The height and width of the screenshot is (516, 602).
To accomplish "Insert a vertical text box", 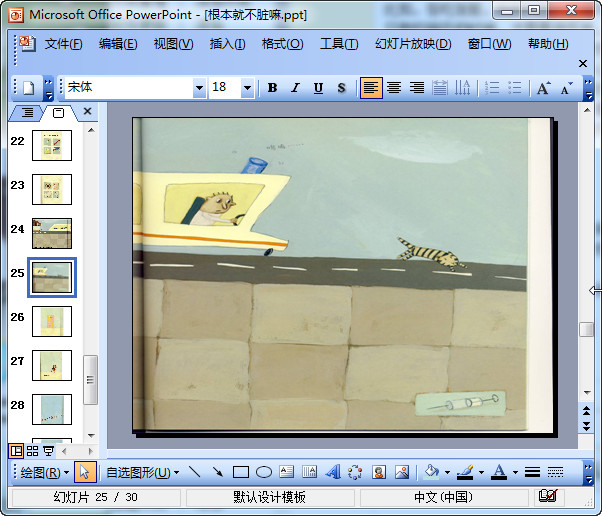I will 309,472.
